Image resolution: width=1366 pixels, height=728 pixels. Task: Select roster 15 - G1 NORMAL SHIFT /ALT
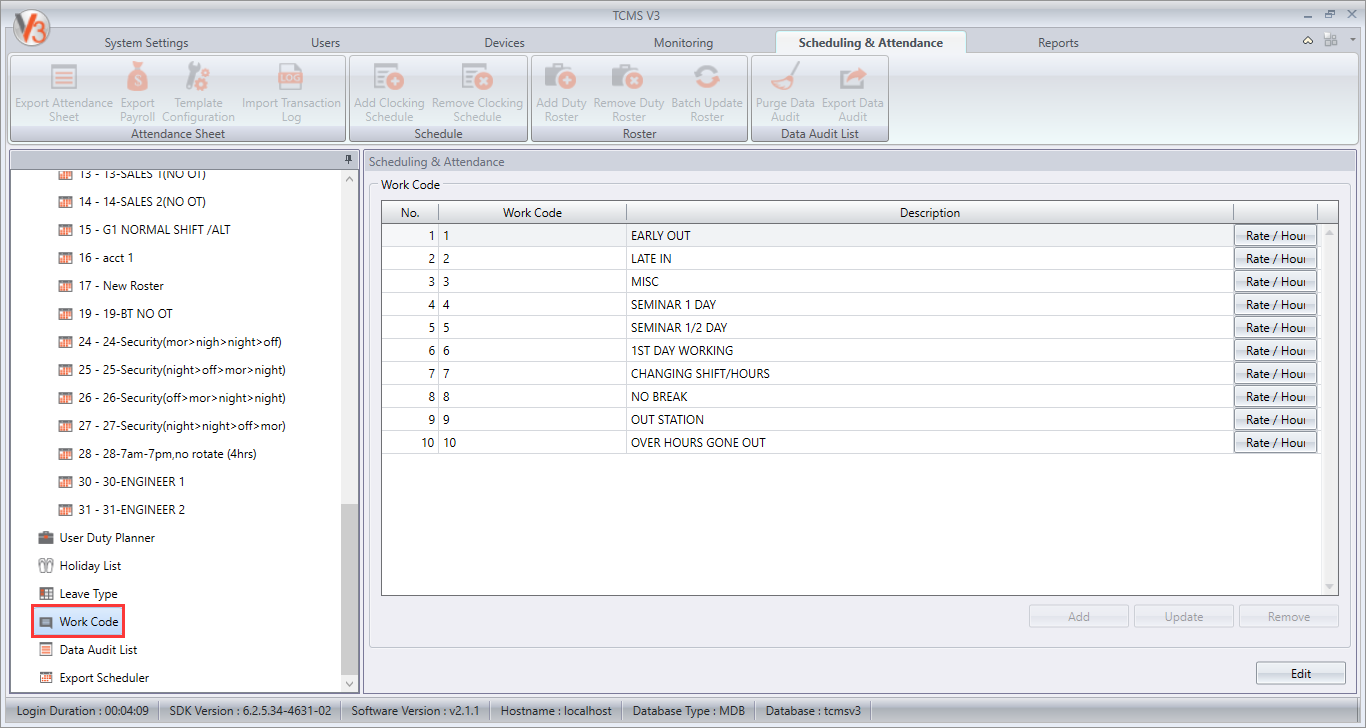pos(154,230)
